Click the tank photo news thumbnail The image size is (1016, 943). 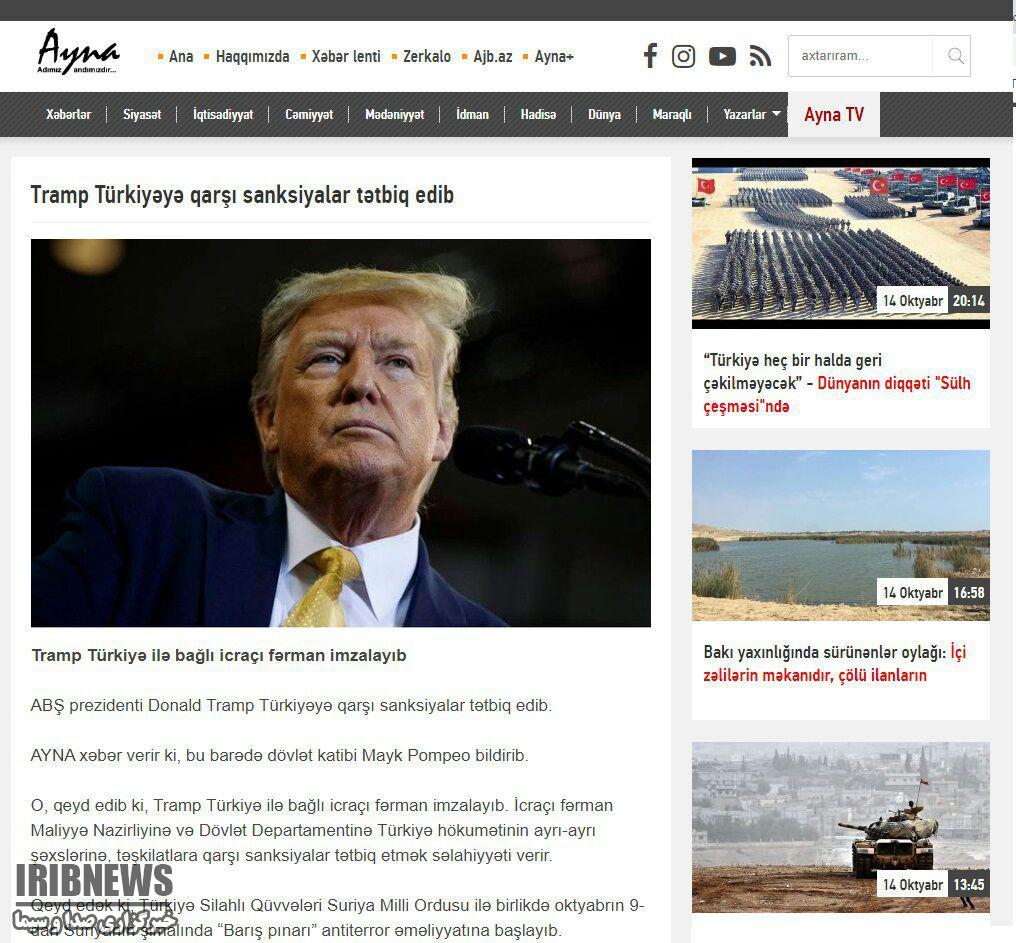pyautogui.click(x=840, y=826)
